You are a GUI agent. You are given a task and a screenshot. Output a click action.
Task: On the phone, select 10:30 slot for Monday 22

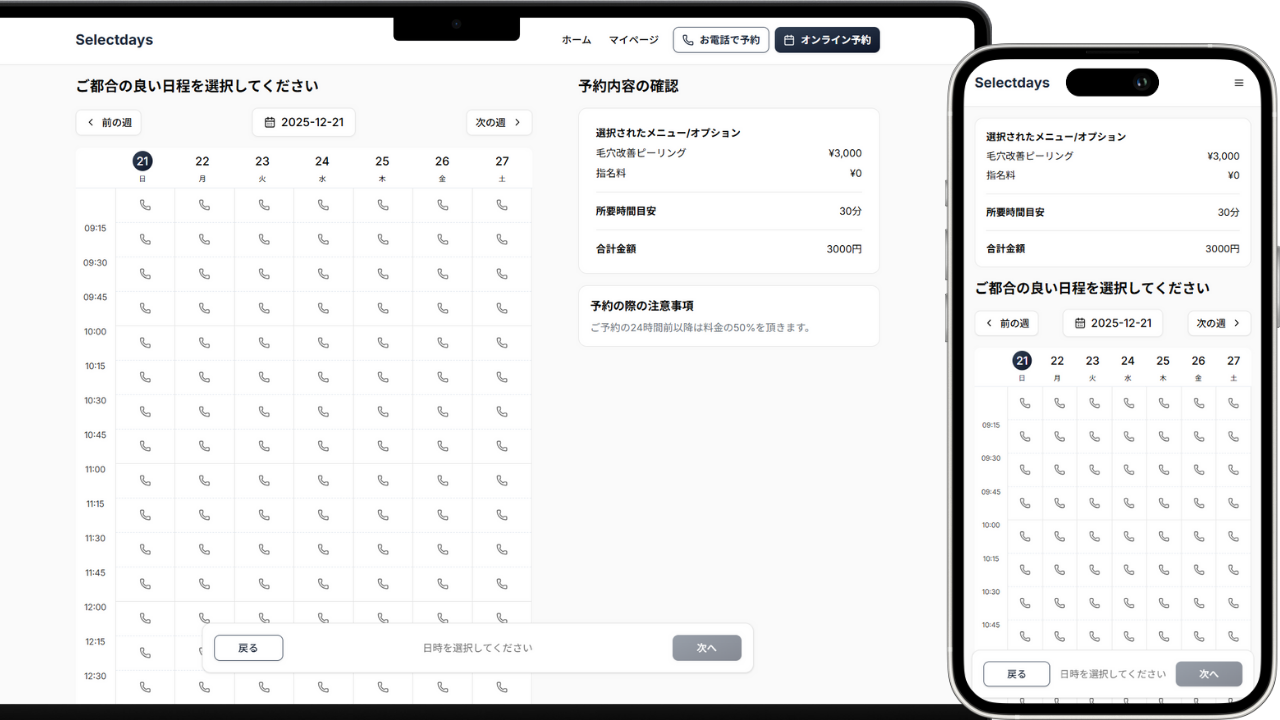click(1059, 603)
